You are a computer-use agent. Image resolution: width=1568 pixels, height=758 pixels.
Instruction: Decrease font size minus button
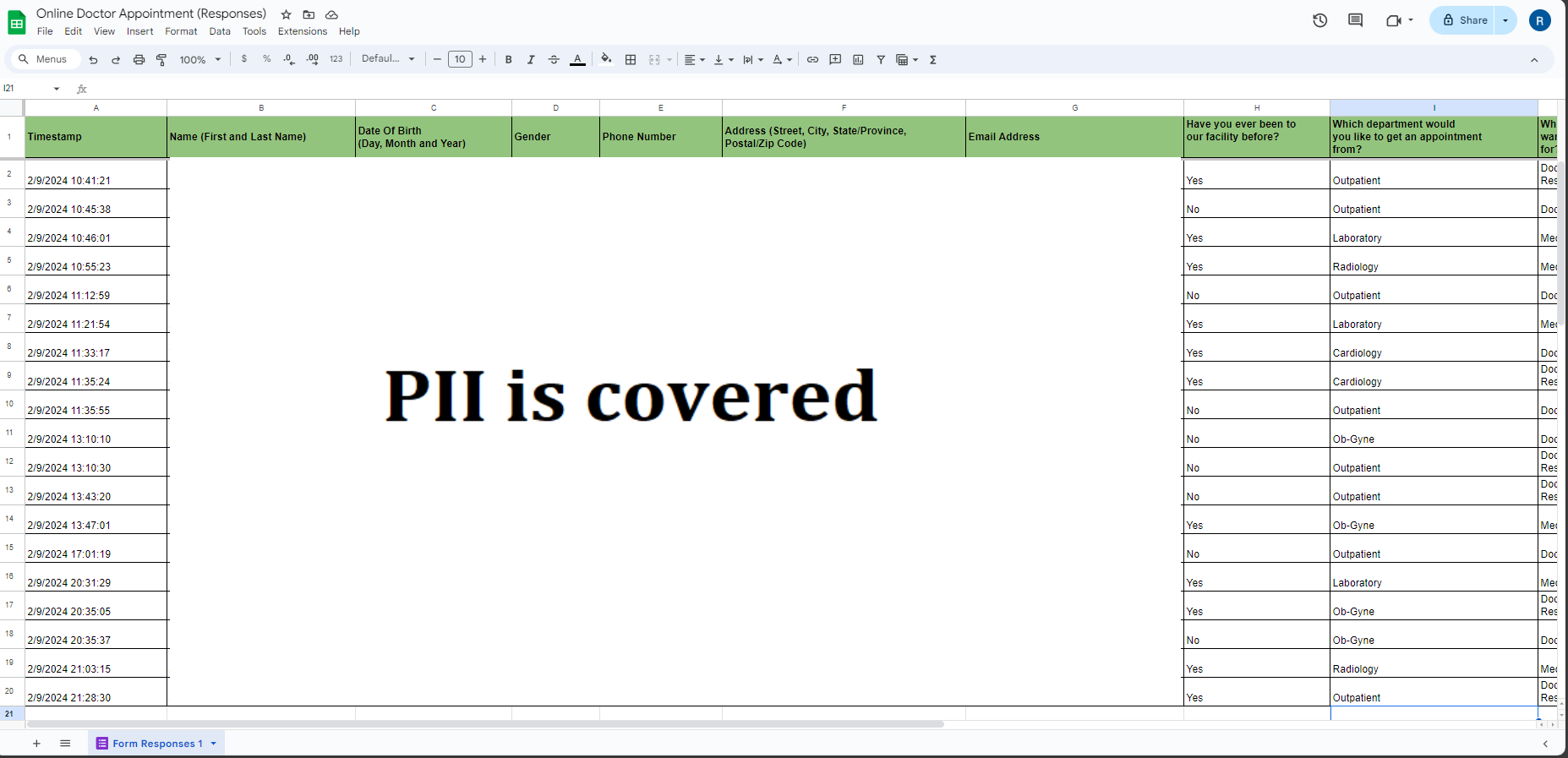pos(437,59)
